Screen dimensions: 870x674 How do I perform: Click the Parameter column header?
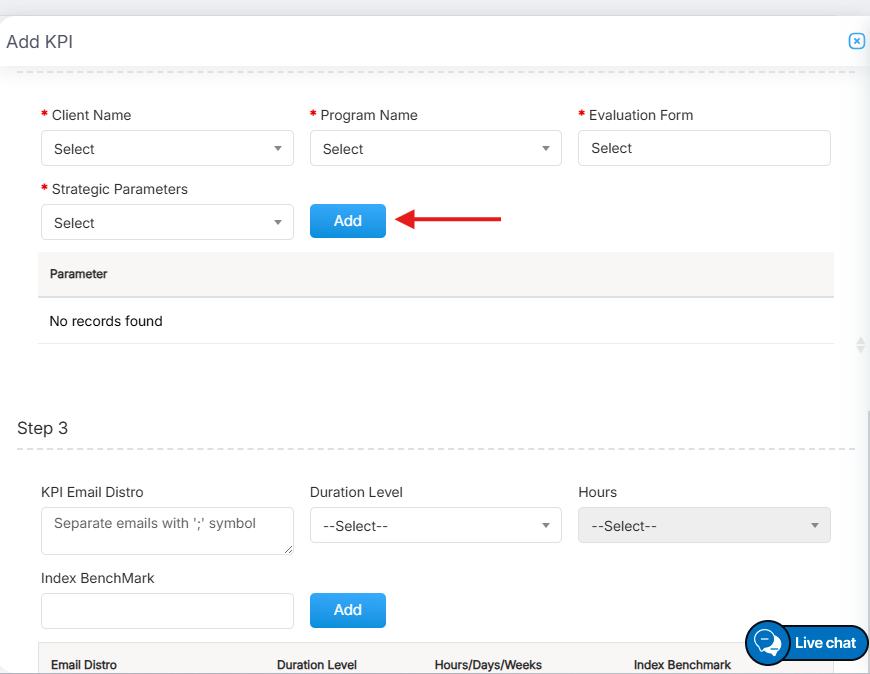[78, 274]
